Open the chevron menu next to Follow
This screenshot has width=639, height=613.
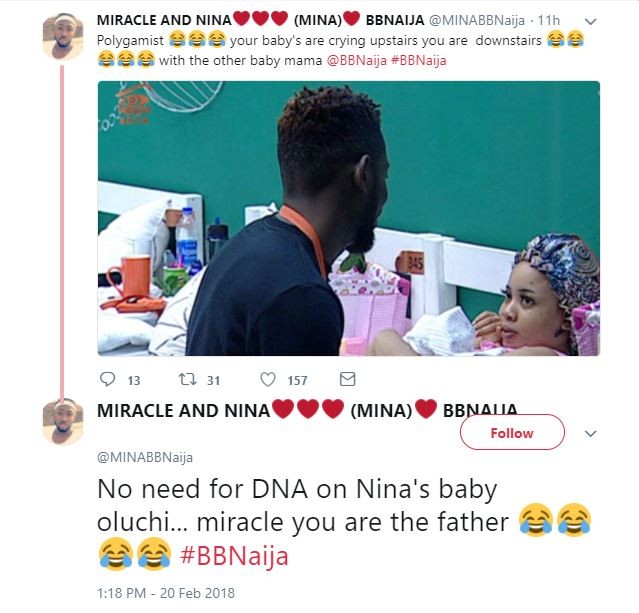pos(590,434)
